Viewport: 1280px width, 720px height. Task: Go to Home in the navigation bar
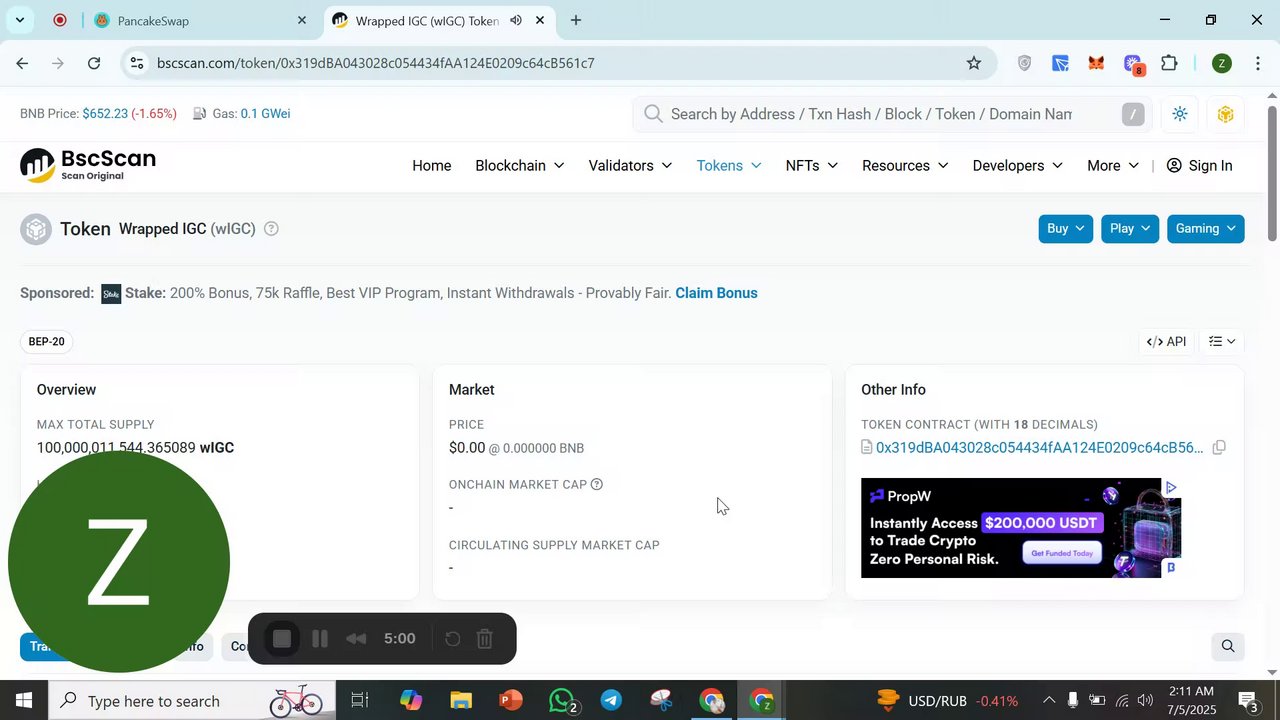[x=432, y=166]
